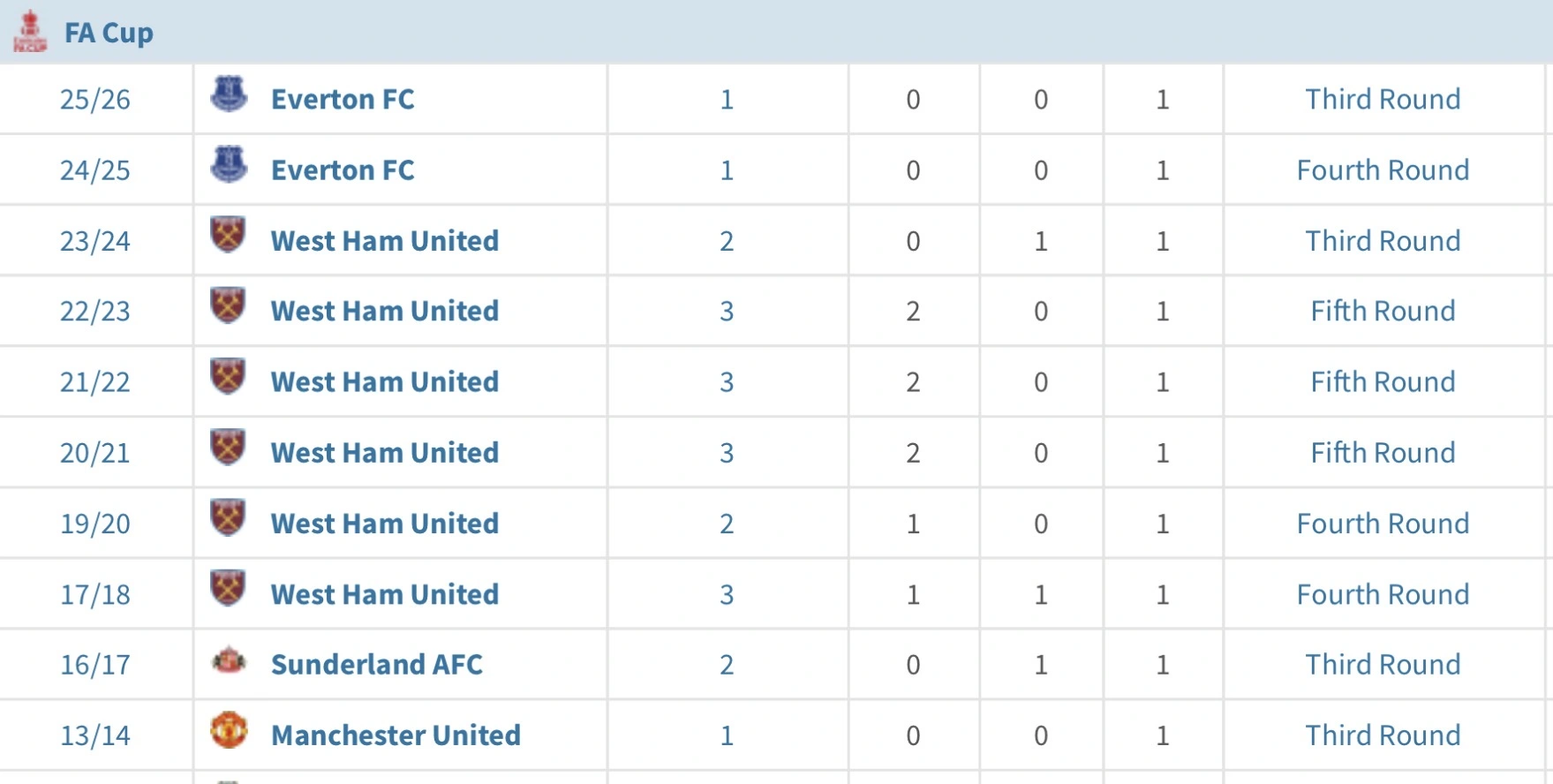Open the Sunderland AFC team link
The image size is (1553, 784).
377,664
